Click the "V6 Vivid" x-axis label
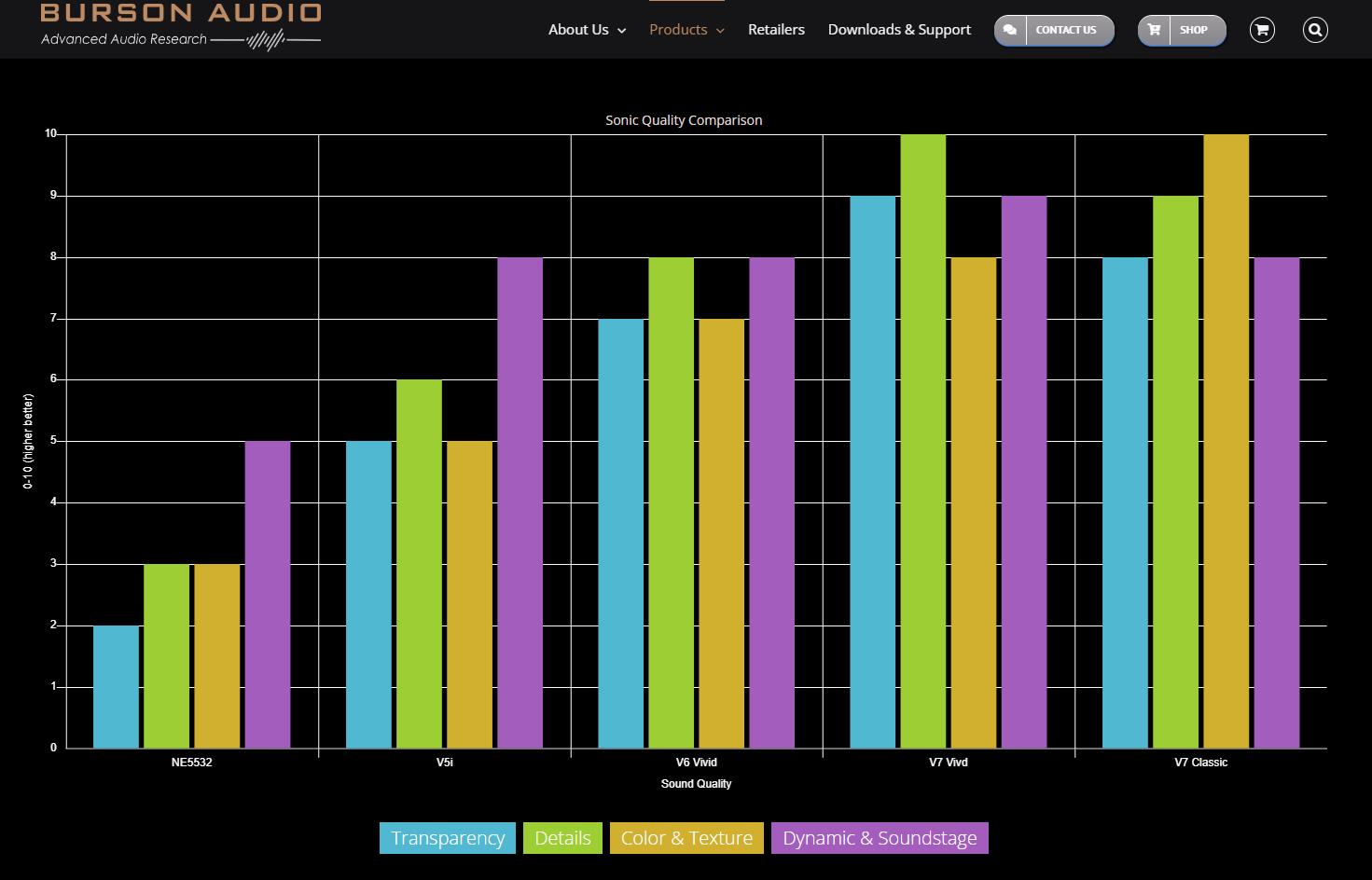1372x880 pixels. [x=697, y=763]
